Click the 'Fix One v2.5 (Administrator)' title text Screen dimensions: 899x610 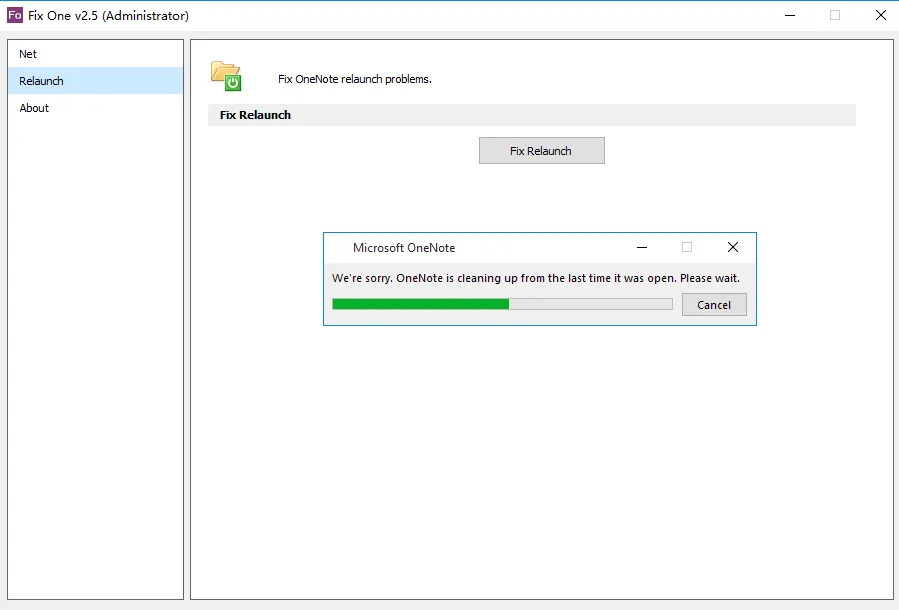tap(108, 15)
